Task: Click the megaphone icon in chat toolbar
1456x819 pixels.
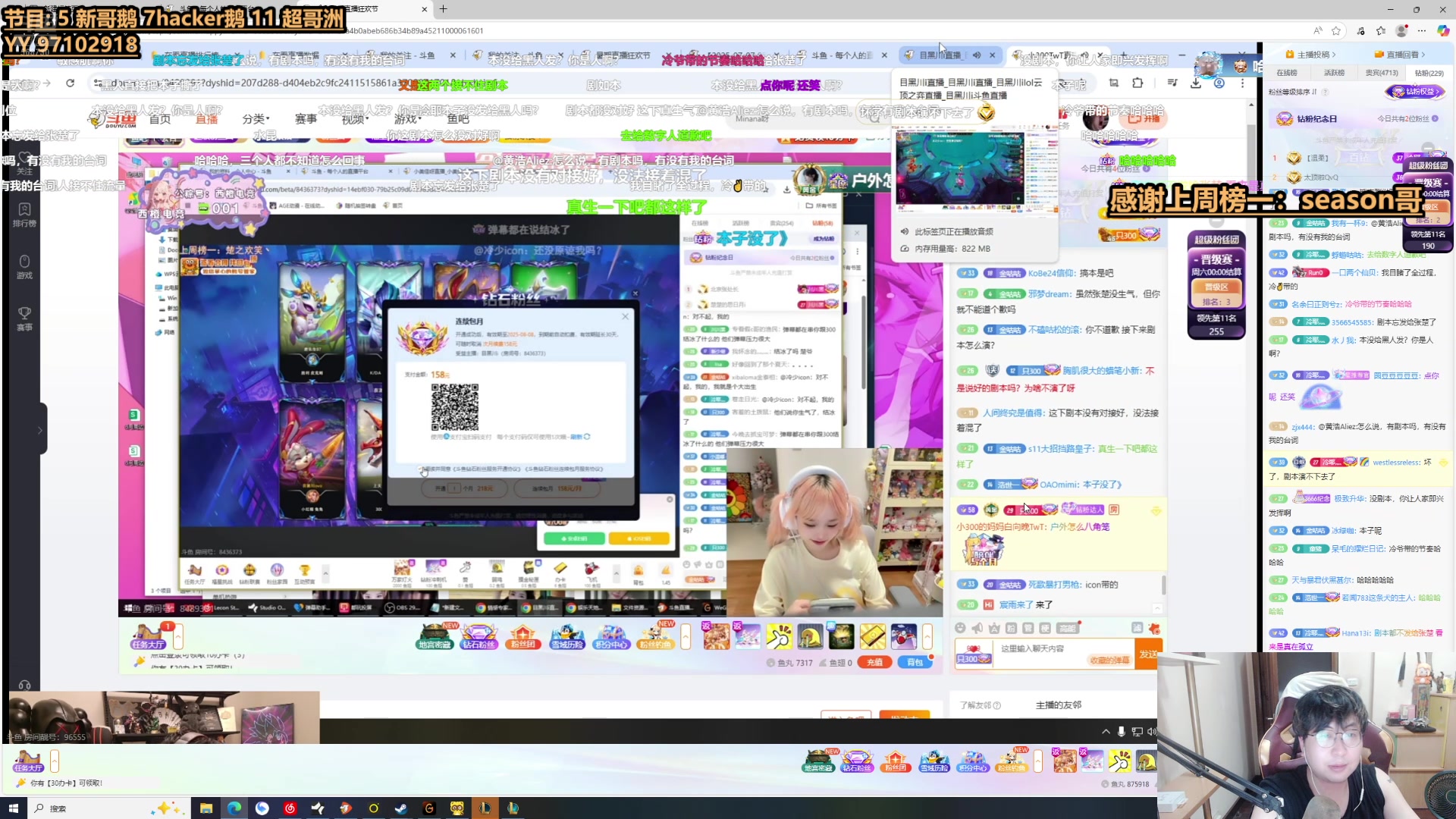Action: click(x=977, y=628)
